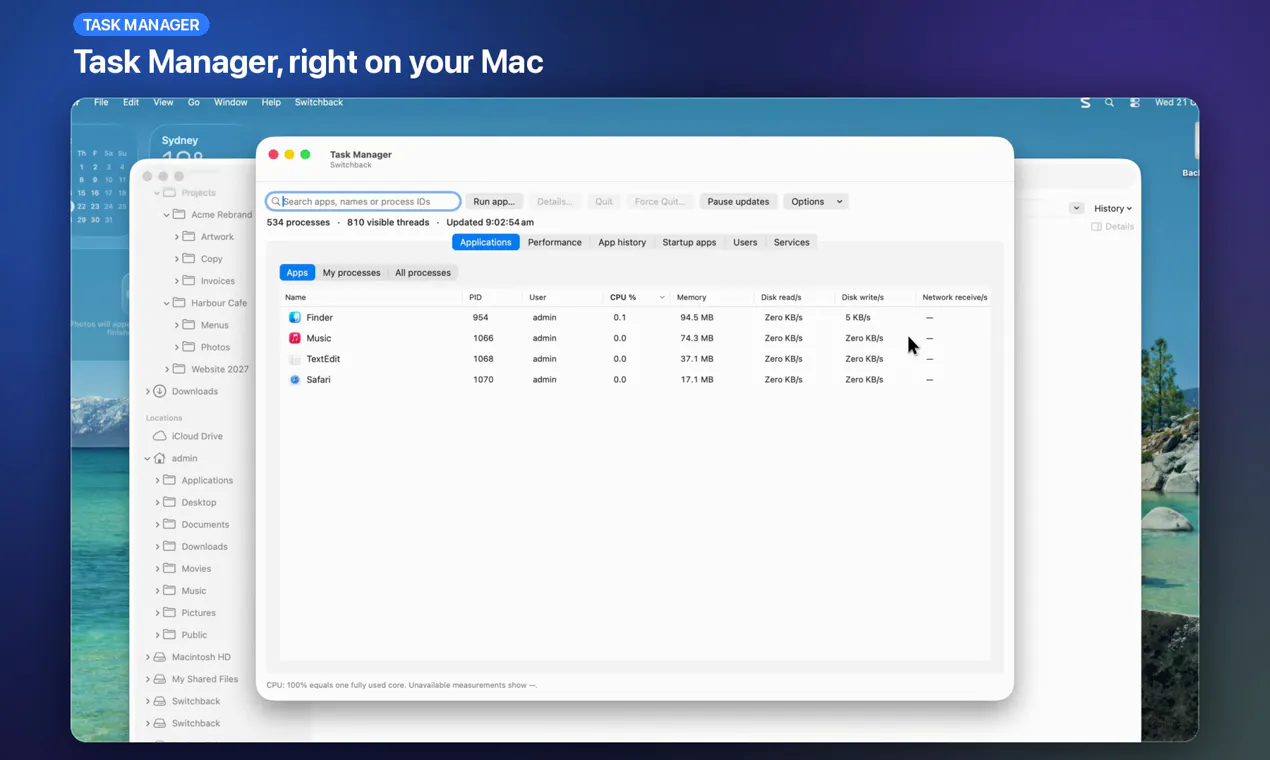Click the Safari app icon in process list

tap(295, 380)
